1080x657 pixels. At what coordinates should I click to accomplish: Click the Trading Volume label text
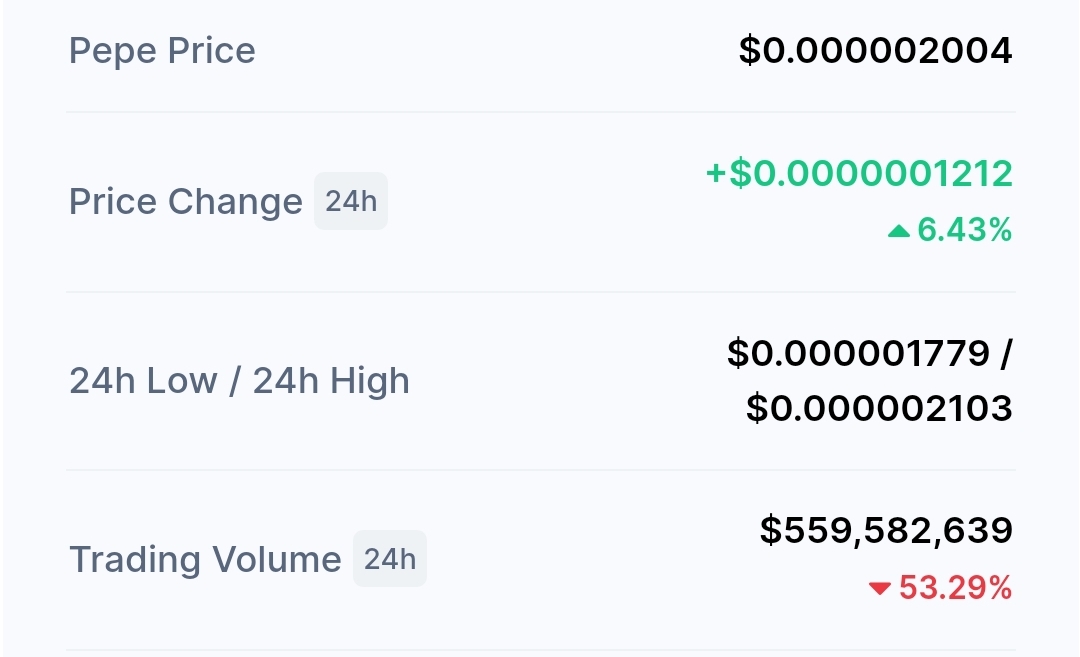205,558
